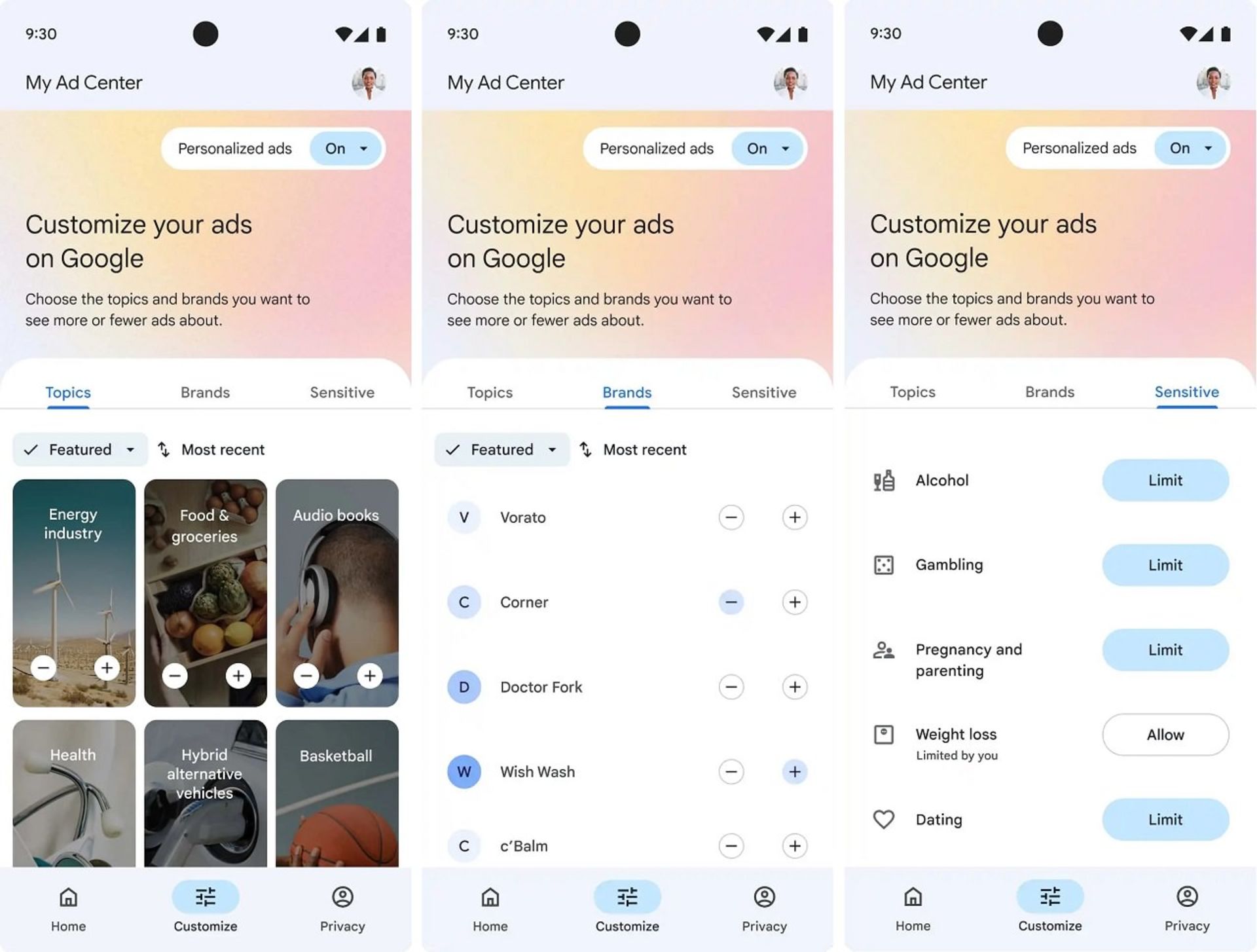Click the Dating heart icon
This screenshot has width=1257, height=952.
click(x=883, y=819)
